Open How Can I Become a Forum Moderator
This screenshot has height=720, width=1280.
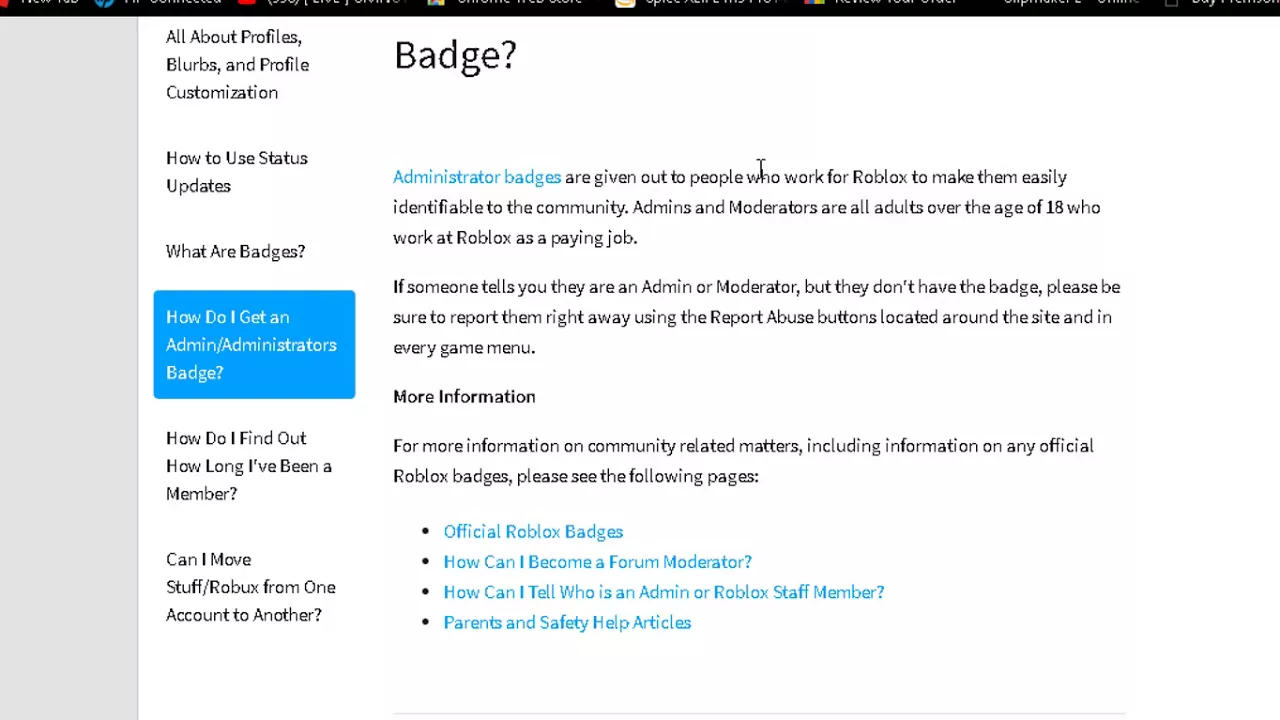click(x=597, y=562)
